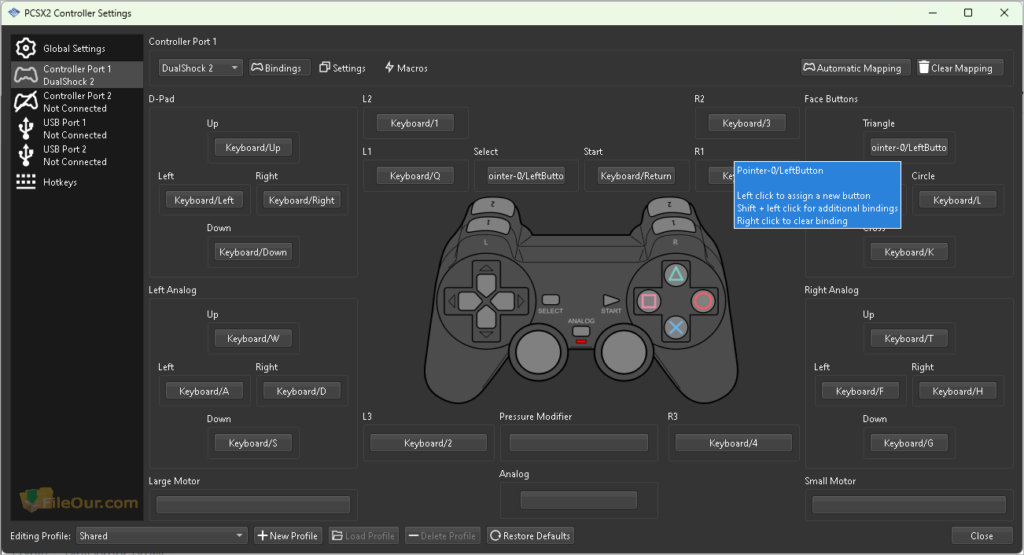Select USB Port 1 Not Connected entry
The image size is (1024, 555).
[x=77, y=129]
